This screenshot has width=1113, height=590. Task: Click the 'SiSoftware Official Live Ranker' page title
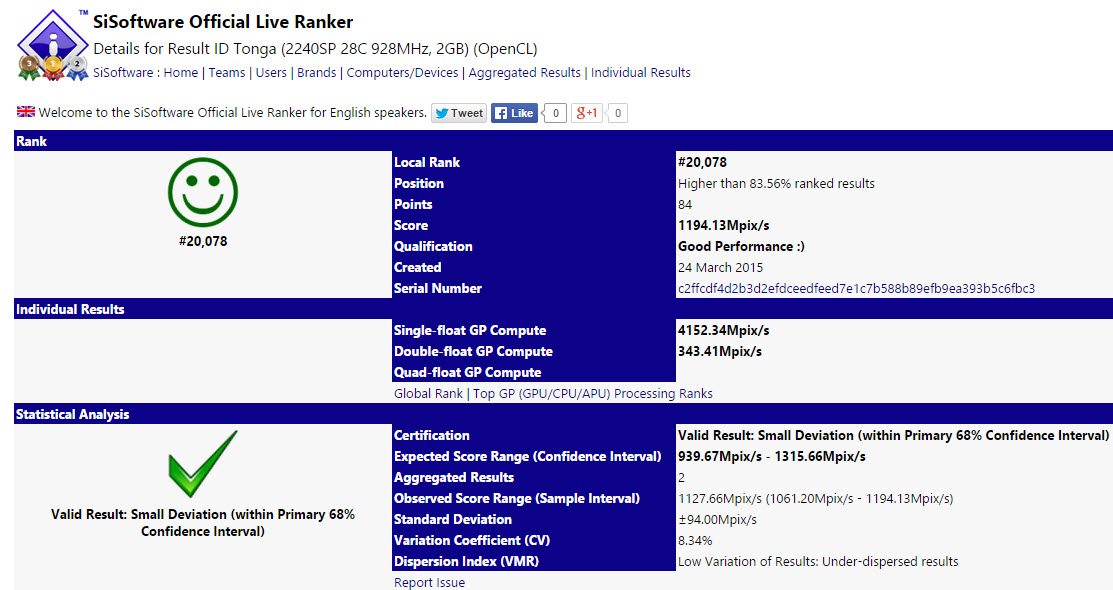[223, 22]
